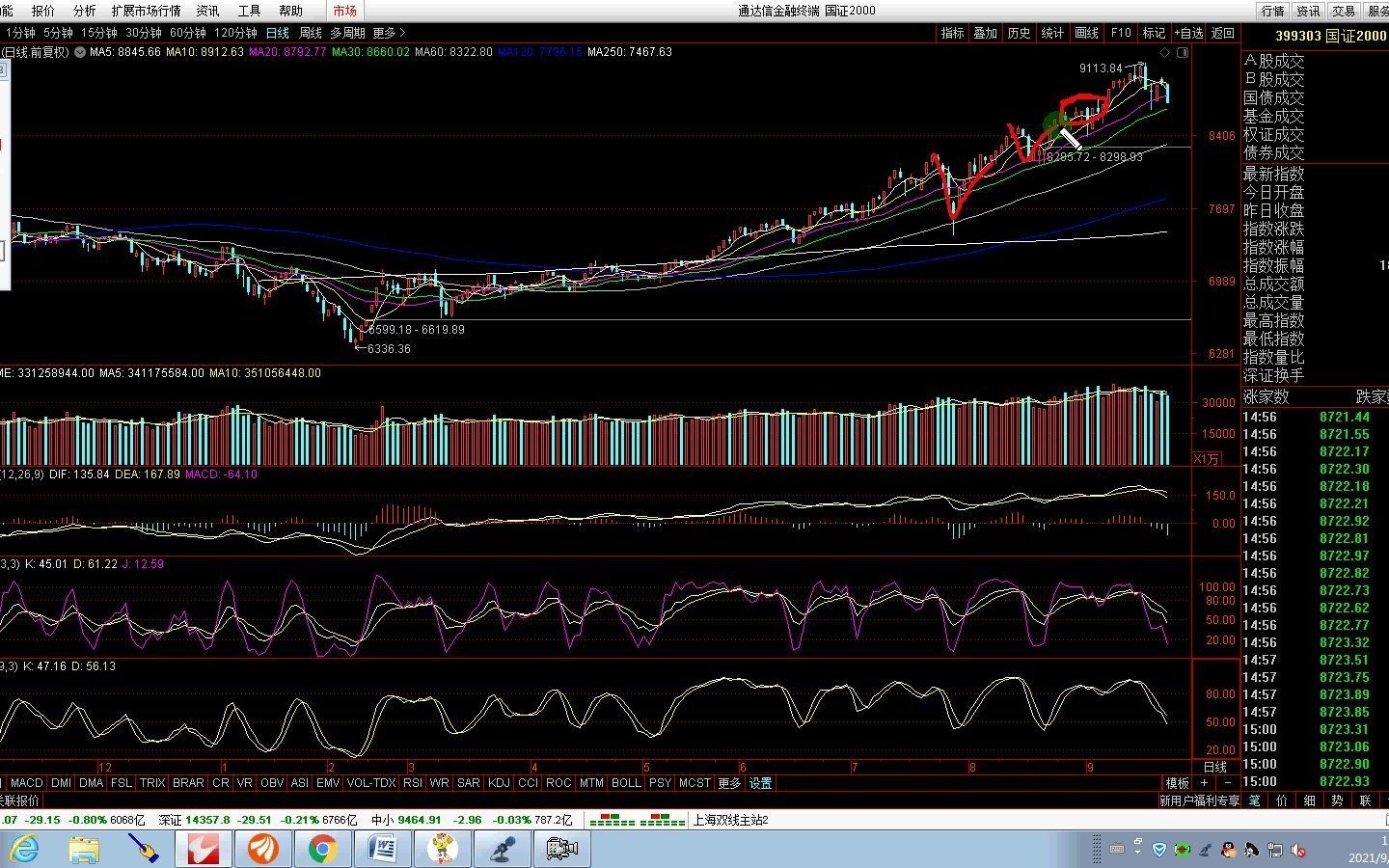Click the 交易 button at top right

pos(1344,11)
